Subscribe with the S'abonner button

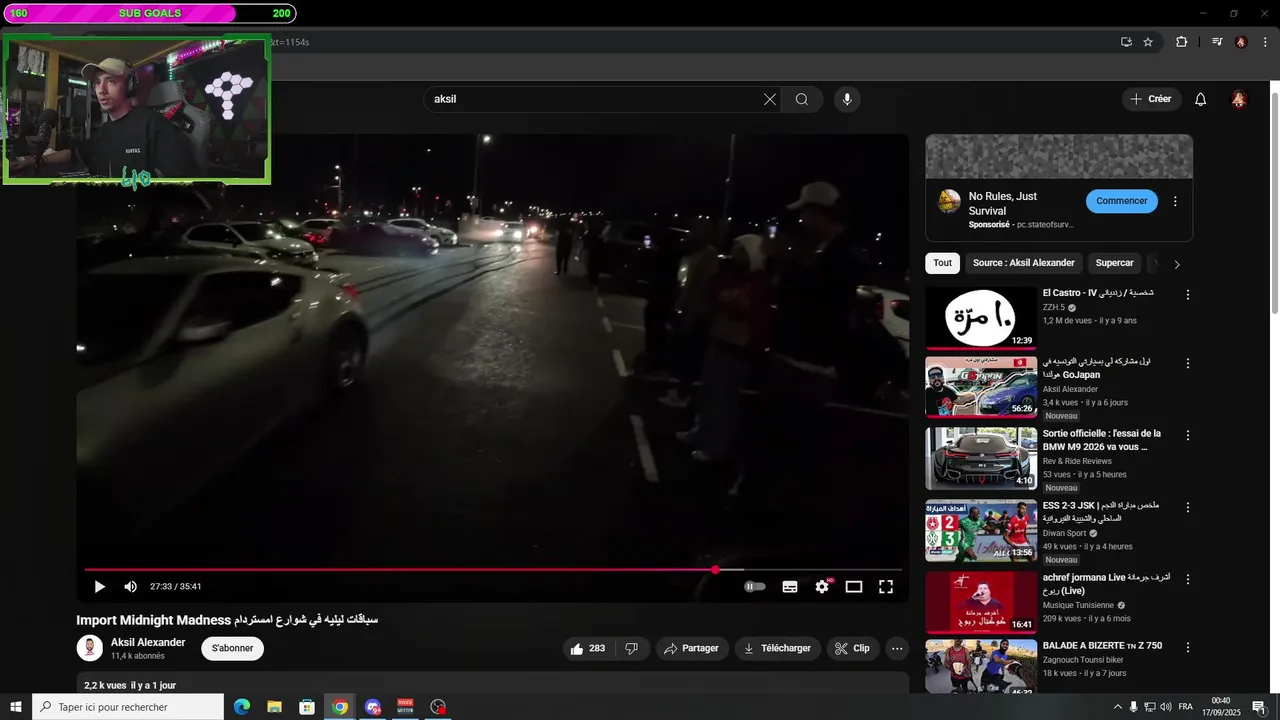click(233, 648)
